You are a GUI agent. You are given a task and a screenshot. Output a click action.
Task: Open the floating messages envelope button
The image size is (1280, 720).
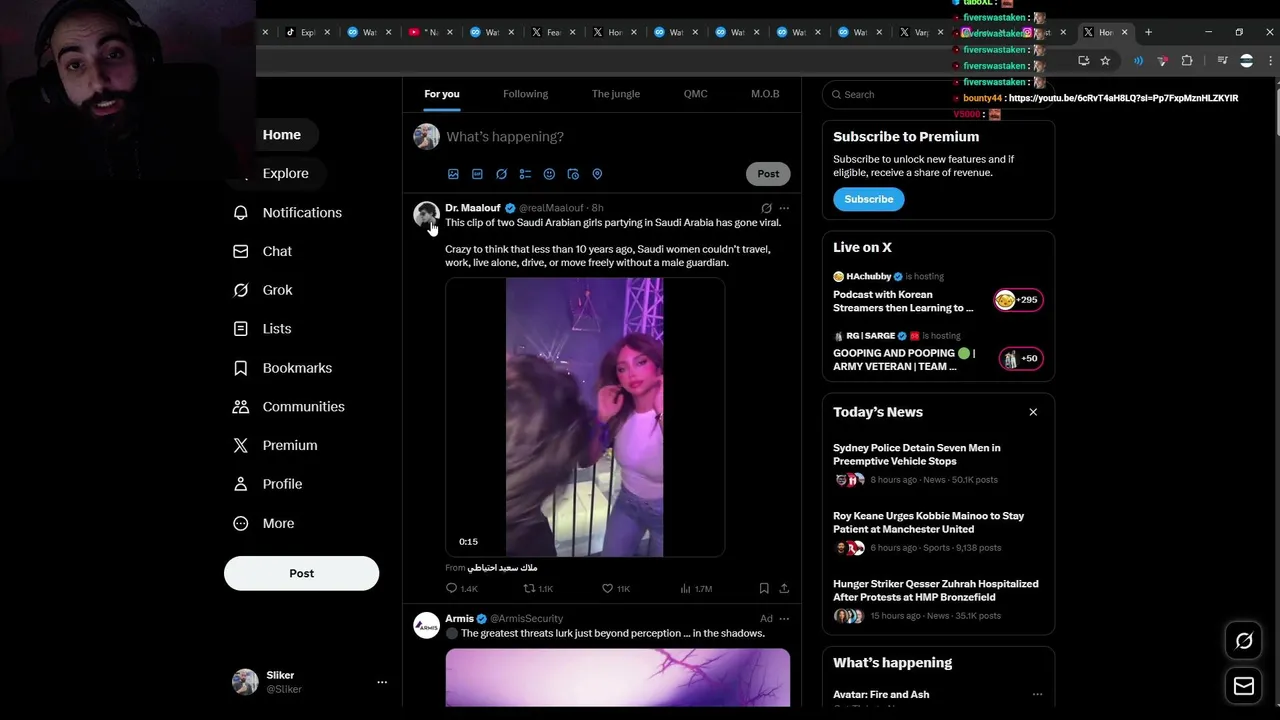(x=1244, y=686)
